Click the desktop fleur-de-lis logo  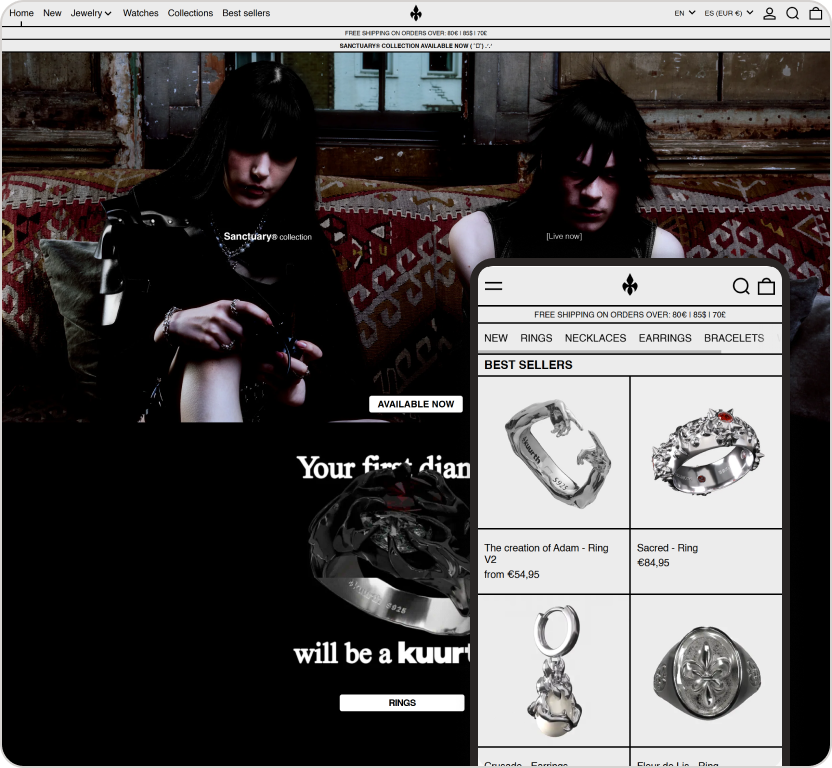click(416, 13)
